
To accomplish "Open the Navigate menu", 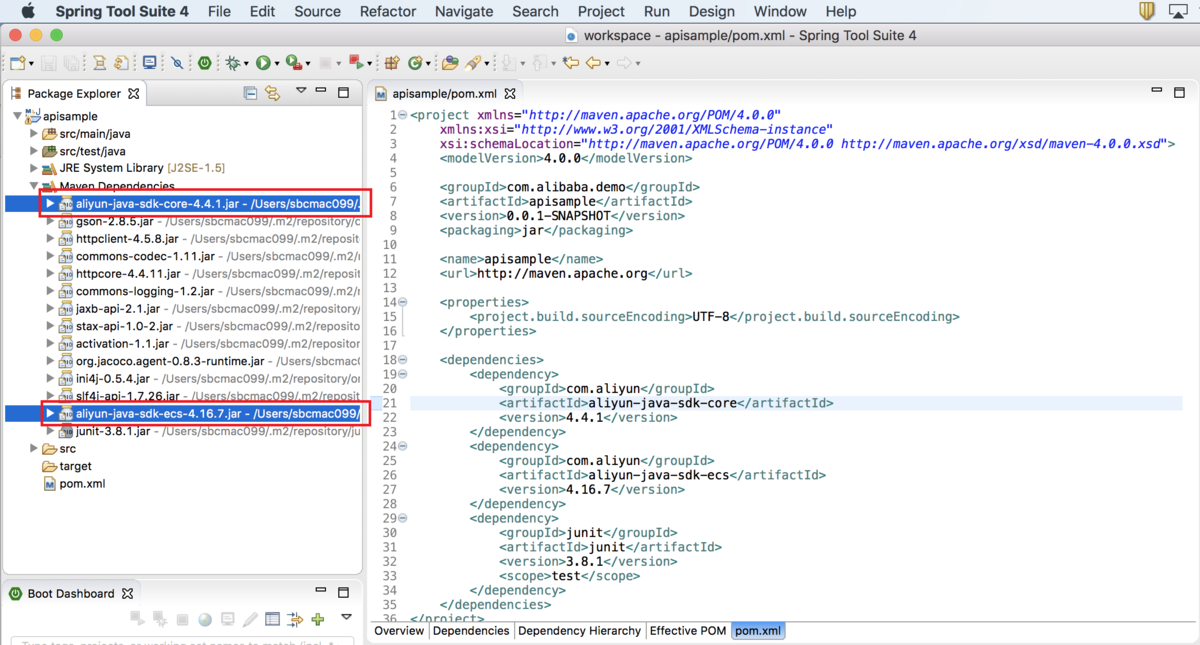I will [x=464, y=11].
